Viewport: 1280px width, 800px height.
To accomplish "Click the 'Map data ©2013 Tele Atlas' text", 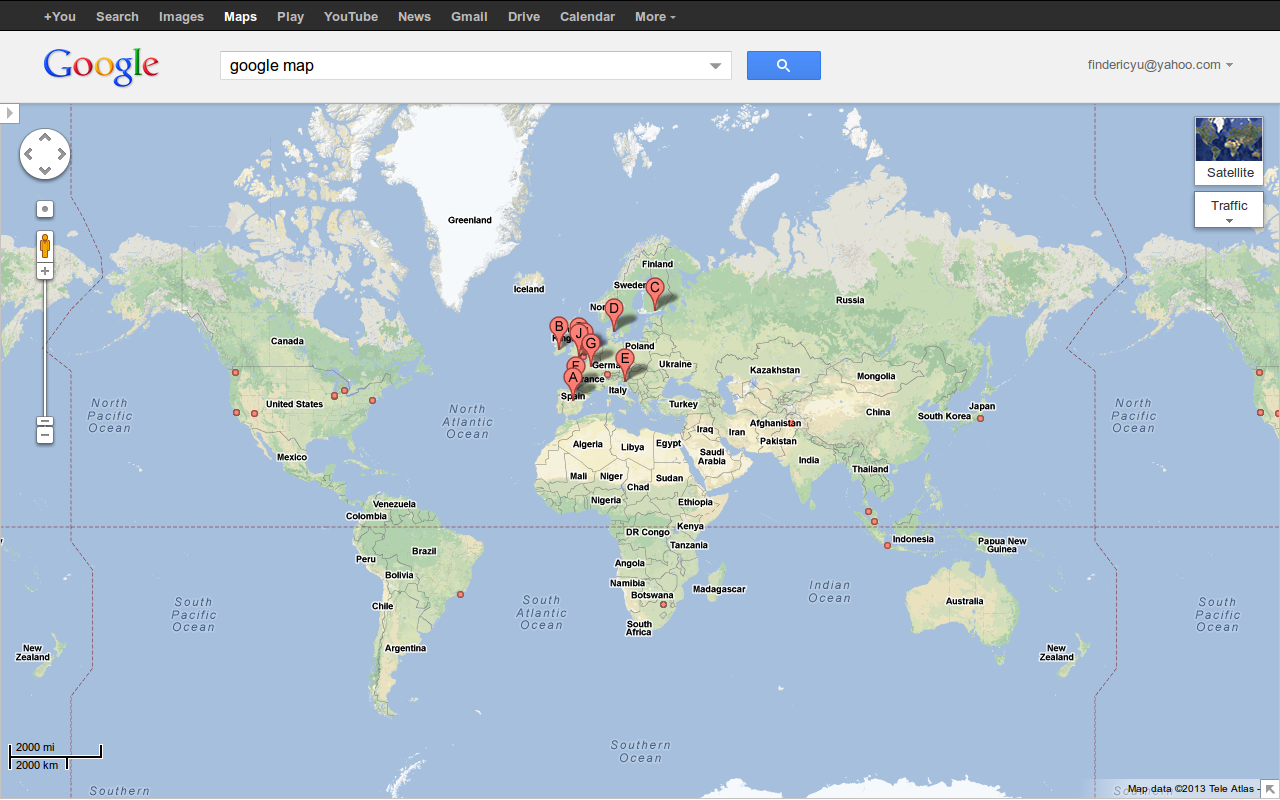I will [x=1190, y=789].
